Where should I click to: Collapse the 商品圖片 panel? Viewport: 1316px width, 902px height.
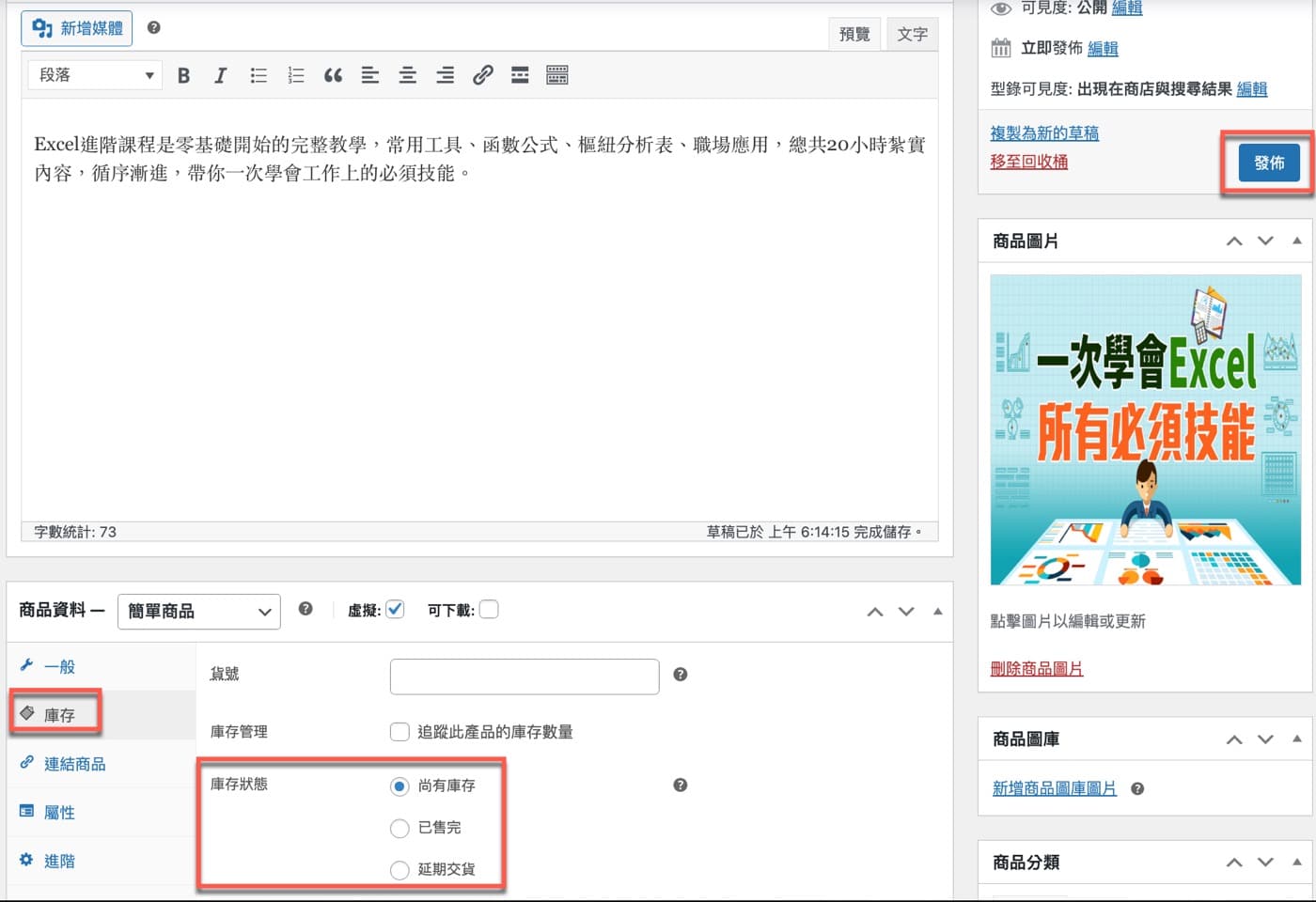[x=1296, y=241]
